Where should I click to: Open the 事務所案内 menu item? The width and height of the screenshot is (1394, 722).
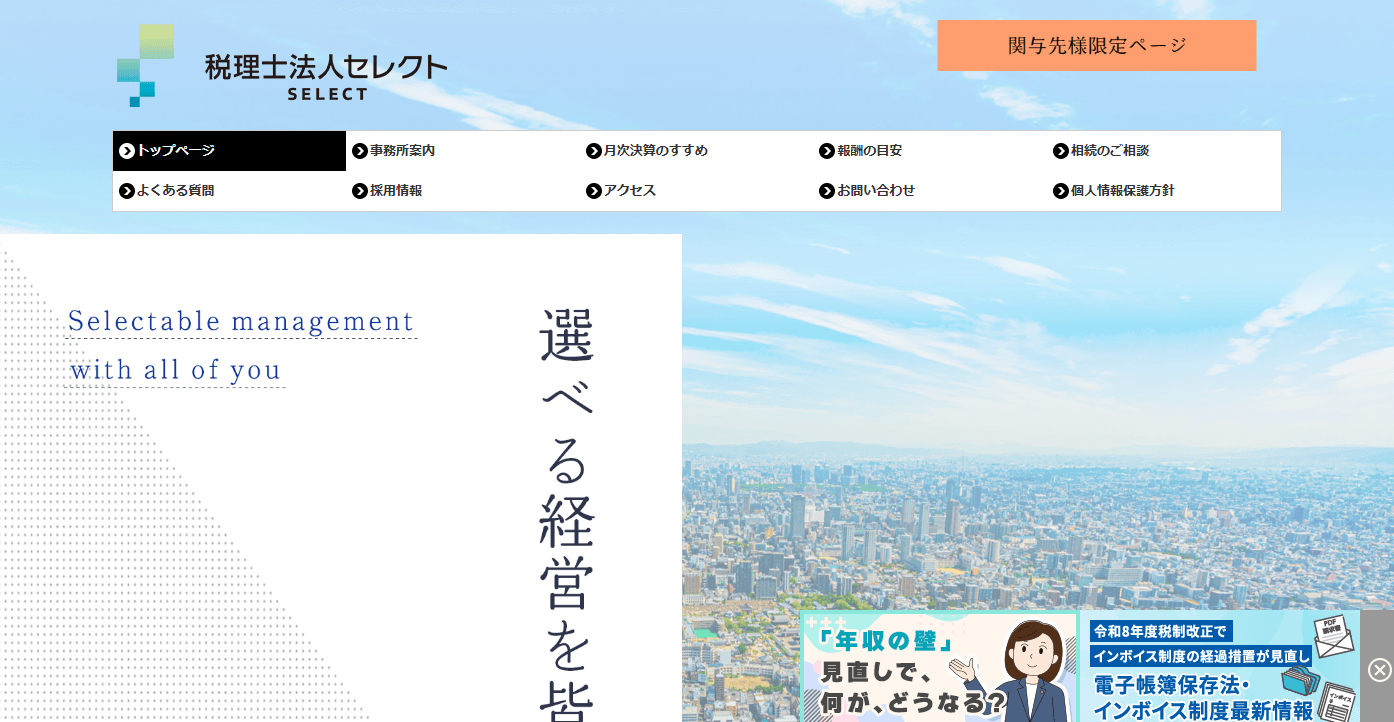[x=463, y=151]
